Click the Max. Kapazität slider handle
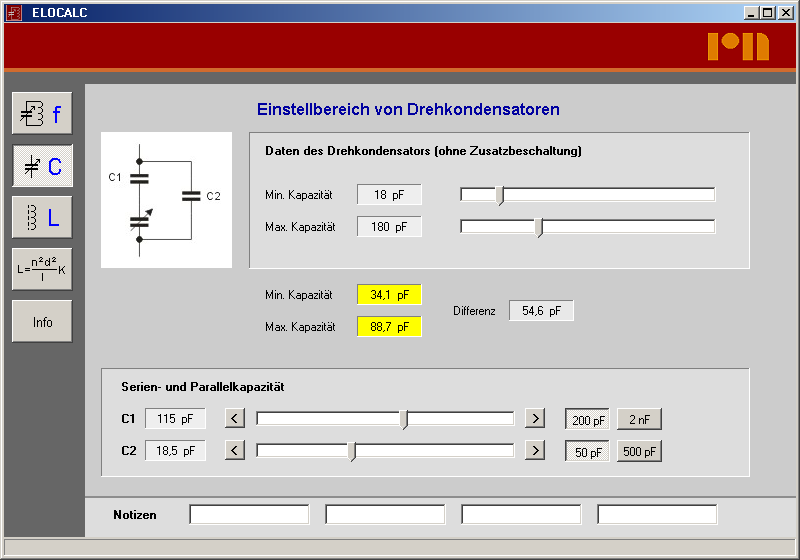Image resolution: width=800 pixels, height=560 pixels. pos(540,228)
